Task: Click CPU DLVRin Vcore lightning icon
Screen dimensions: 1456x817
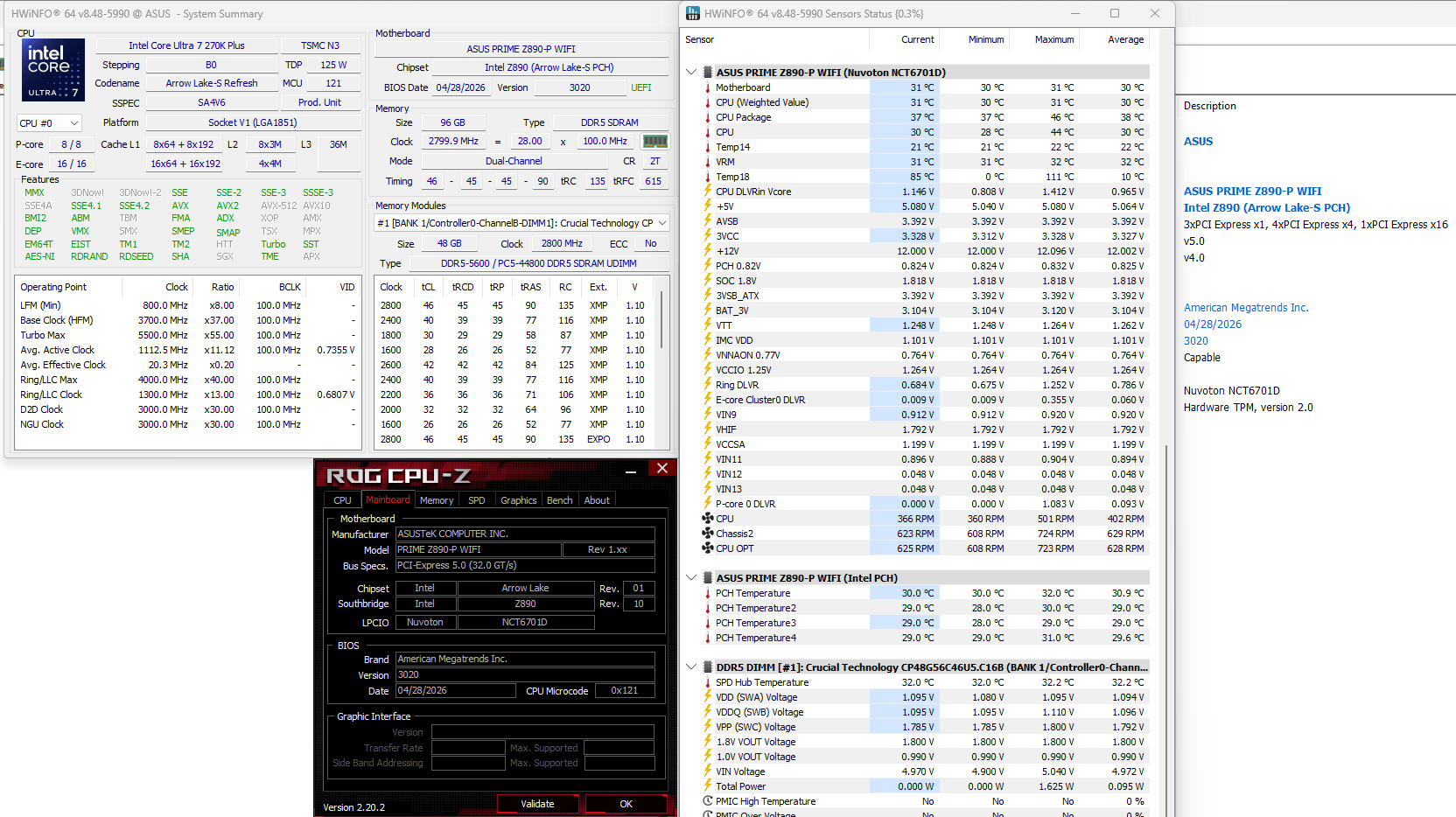Action: (707, 192)
